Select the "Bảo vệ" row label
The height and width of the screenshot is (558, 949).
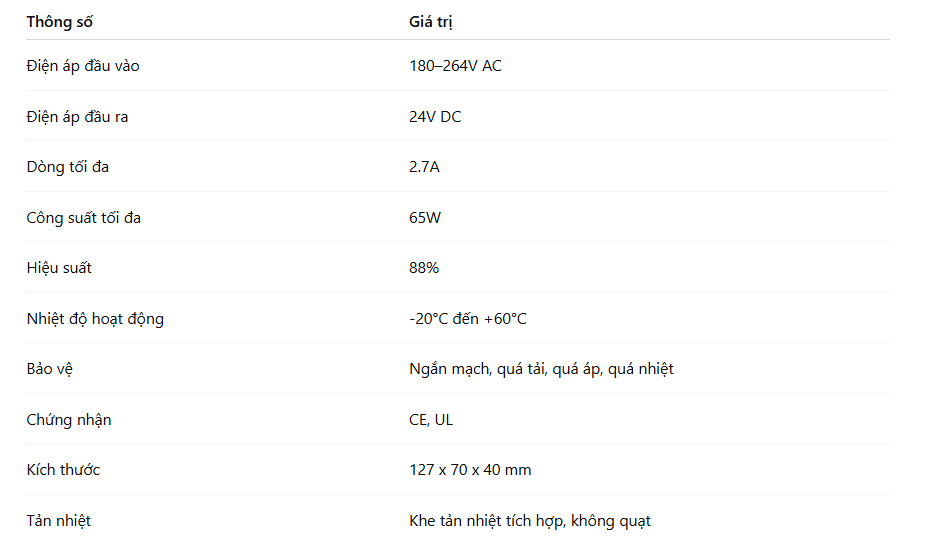point(50,369)
